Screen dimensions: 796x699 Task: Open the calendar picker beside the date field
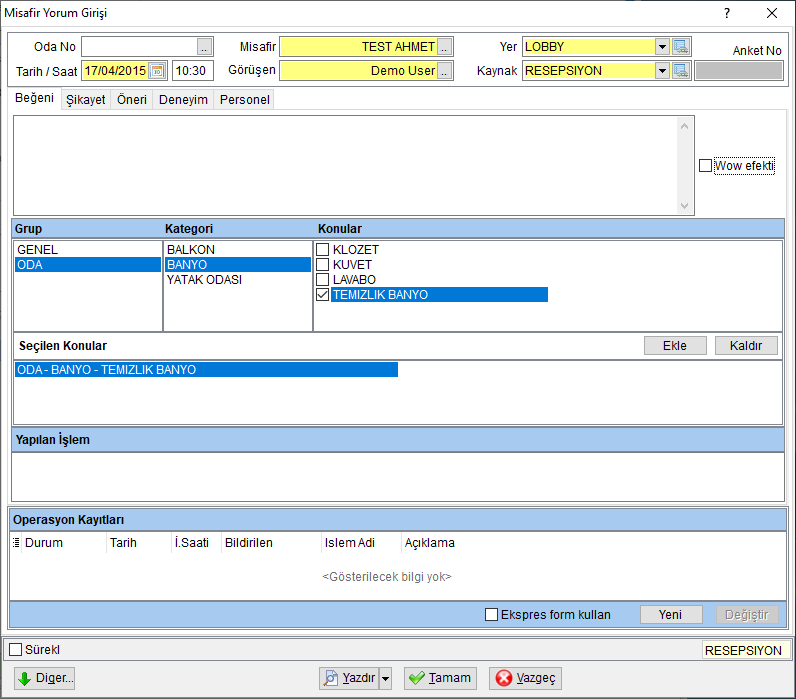[x=157, y=71]
